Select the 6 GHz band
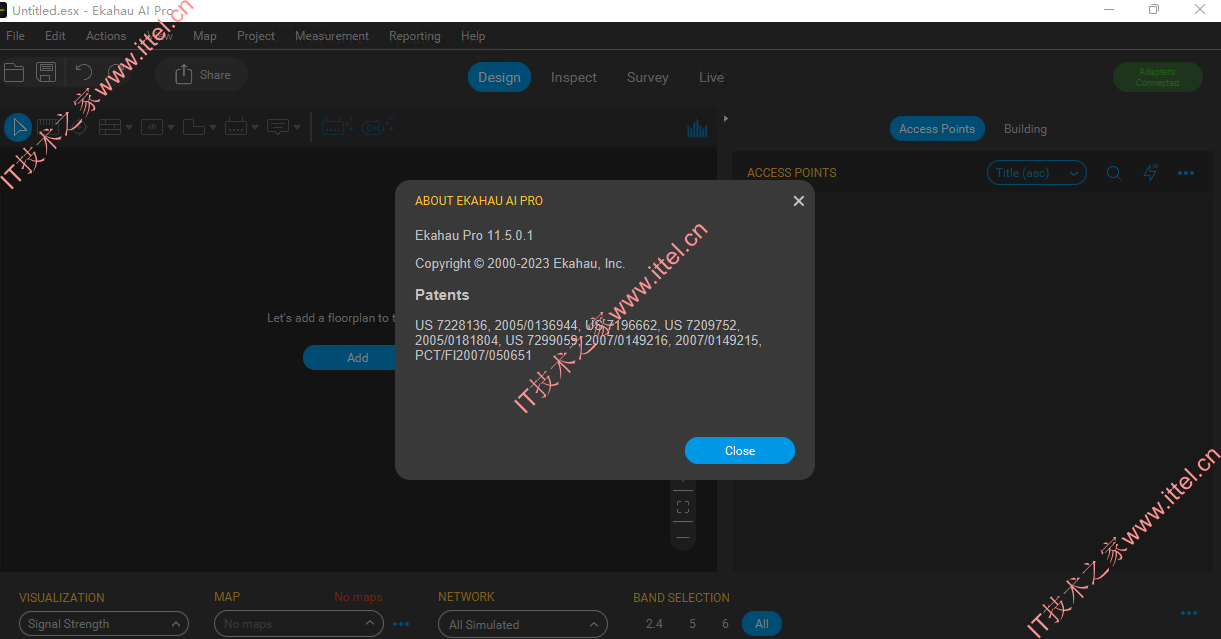This screenshot has height=639, width=1221. point(725,624)
